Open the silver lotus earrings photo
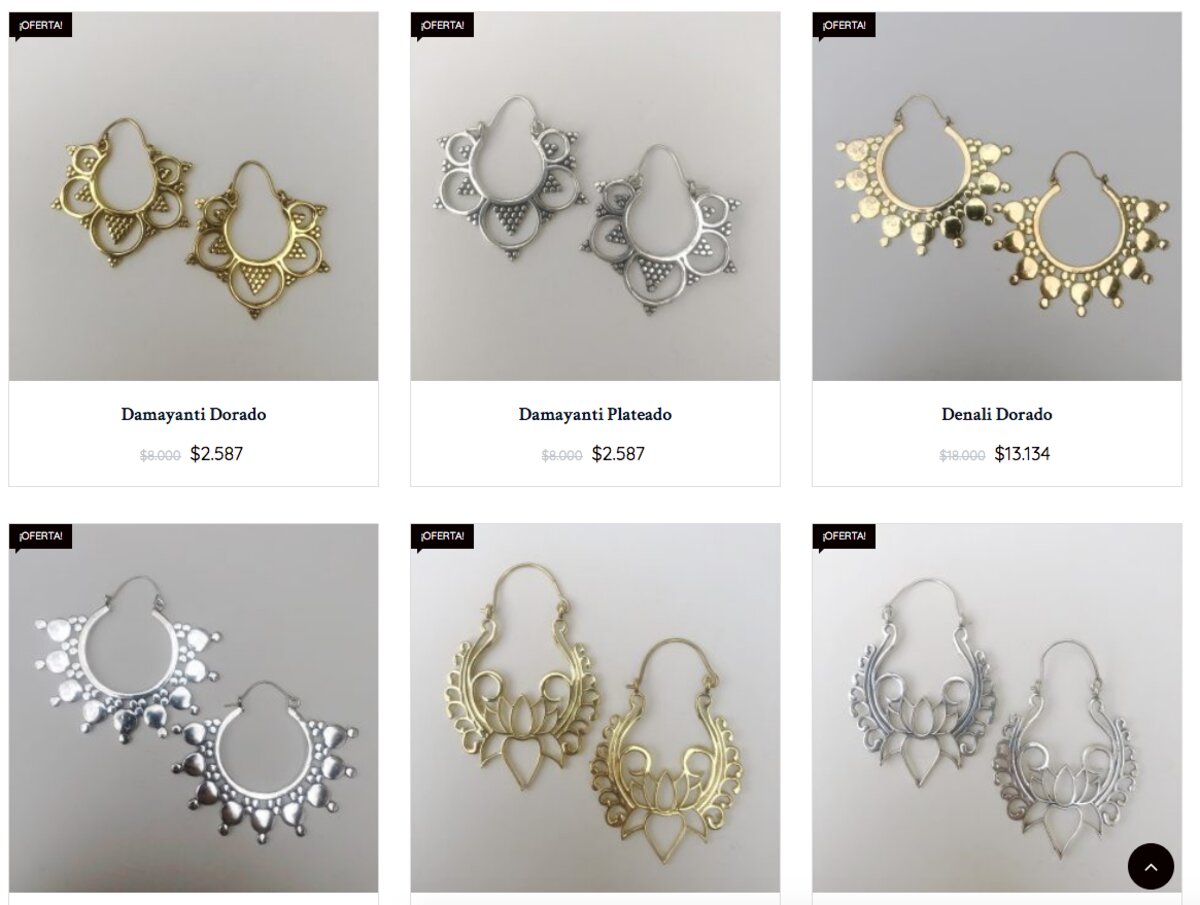Viewport: 1200px width, 905px height. click(x=997, y=708)
